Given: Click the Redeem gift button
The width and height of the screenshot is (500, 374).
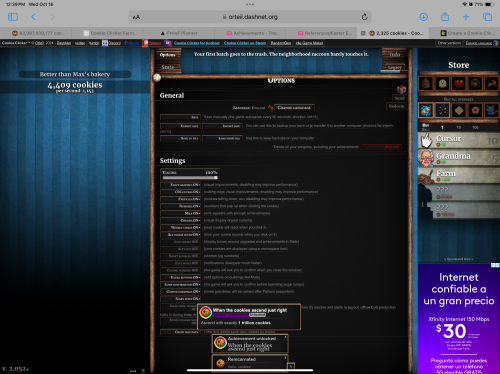Looking at the screenshot, I should pyautogui.click(x=396, y=106).
